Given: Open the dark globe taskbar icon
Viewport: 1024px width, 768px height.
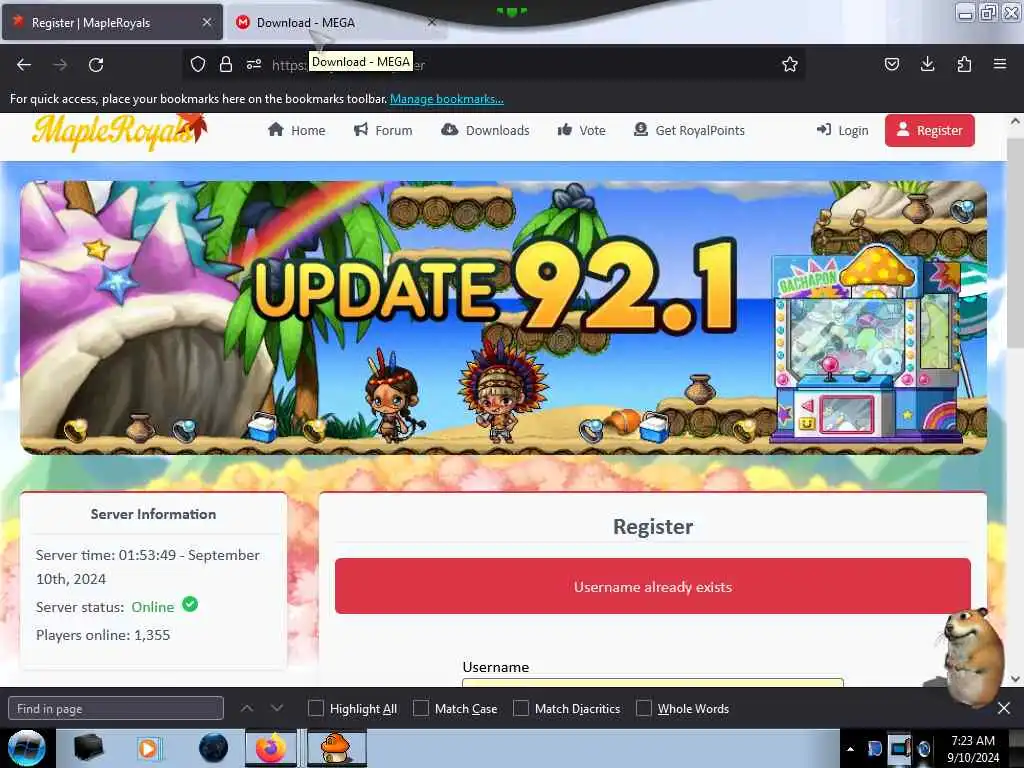Looking at the screenshot, I should click(214, 748).
